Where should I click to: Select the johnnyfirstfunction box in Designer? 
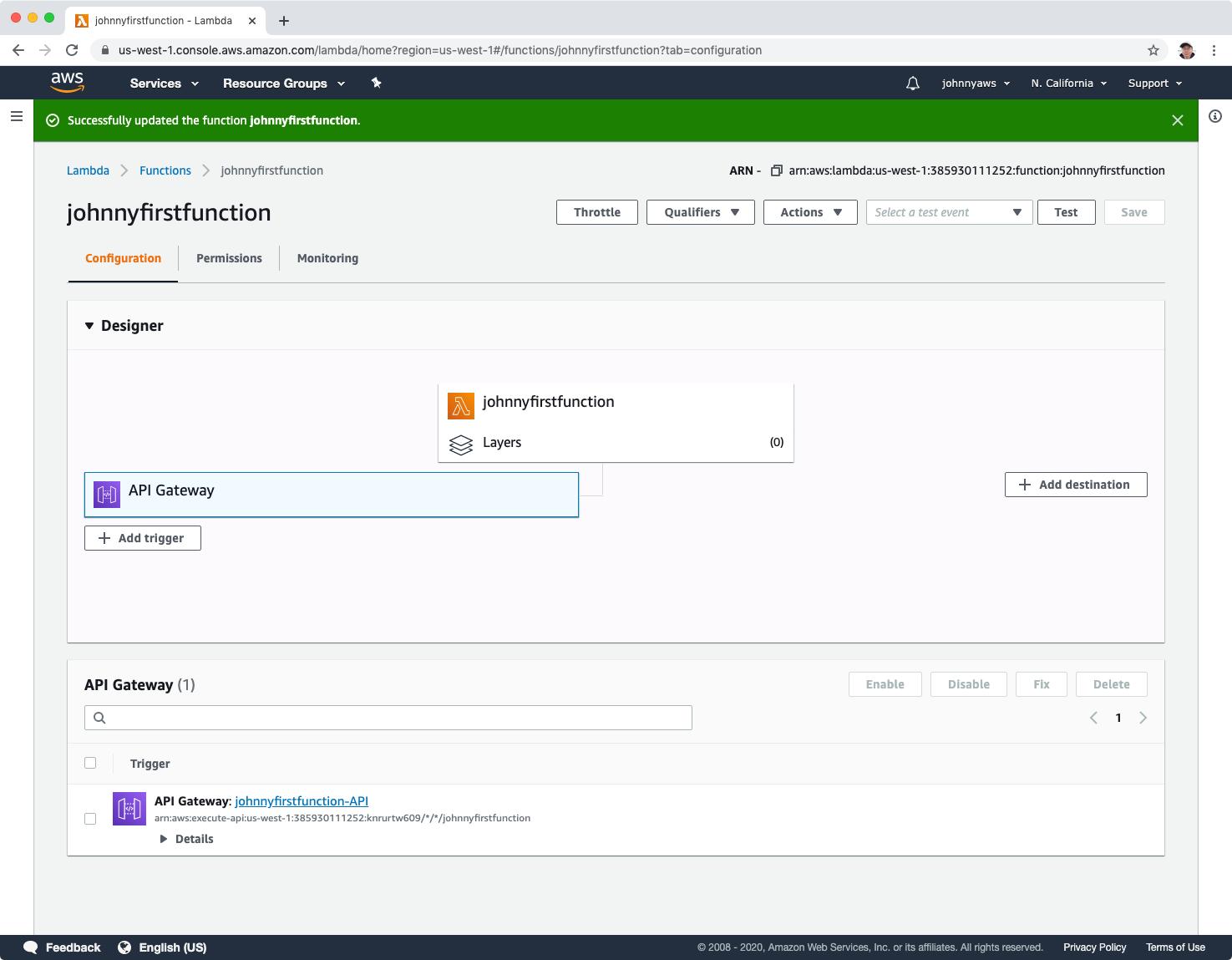pos(616,423)
